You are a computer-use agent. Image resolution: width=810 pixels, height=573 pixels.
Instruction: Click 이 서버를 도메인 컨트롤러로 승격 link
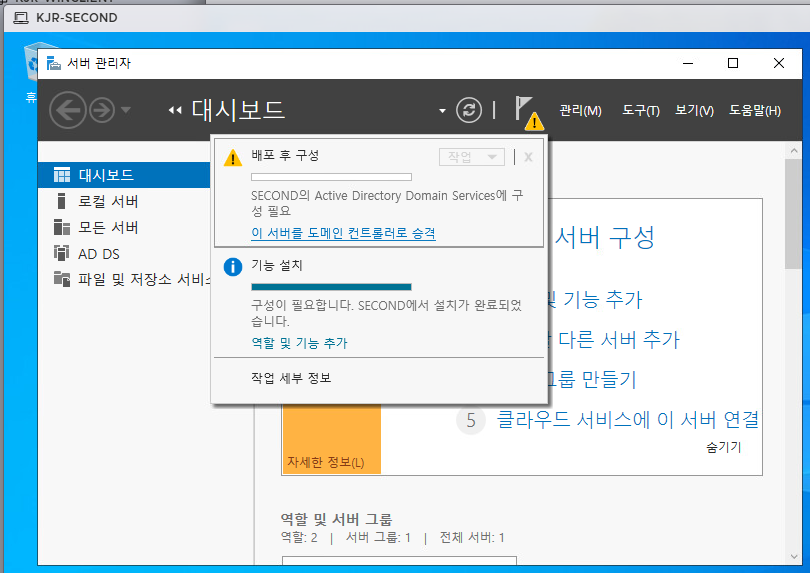(343, 233)
